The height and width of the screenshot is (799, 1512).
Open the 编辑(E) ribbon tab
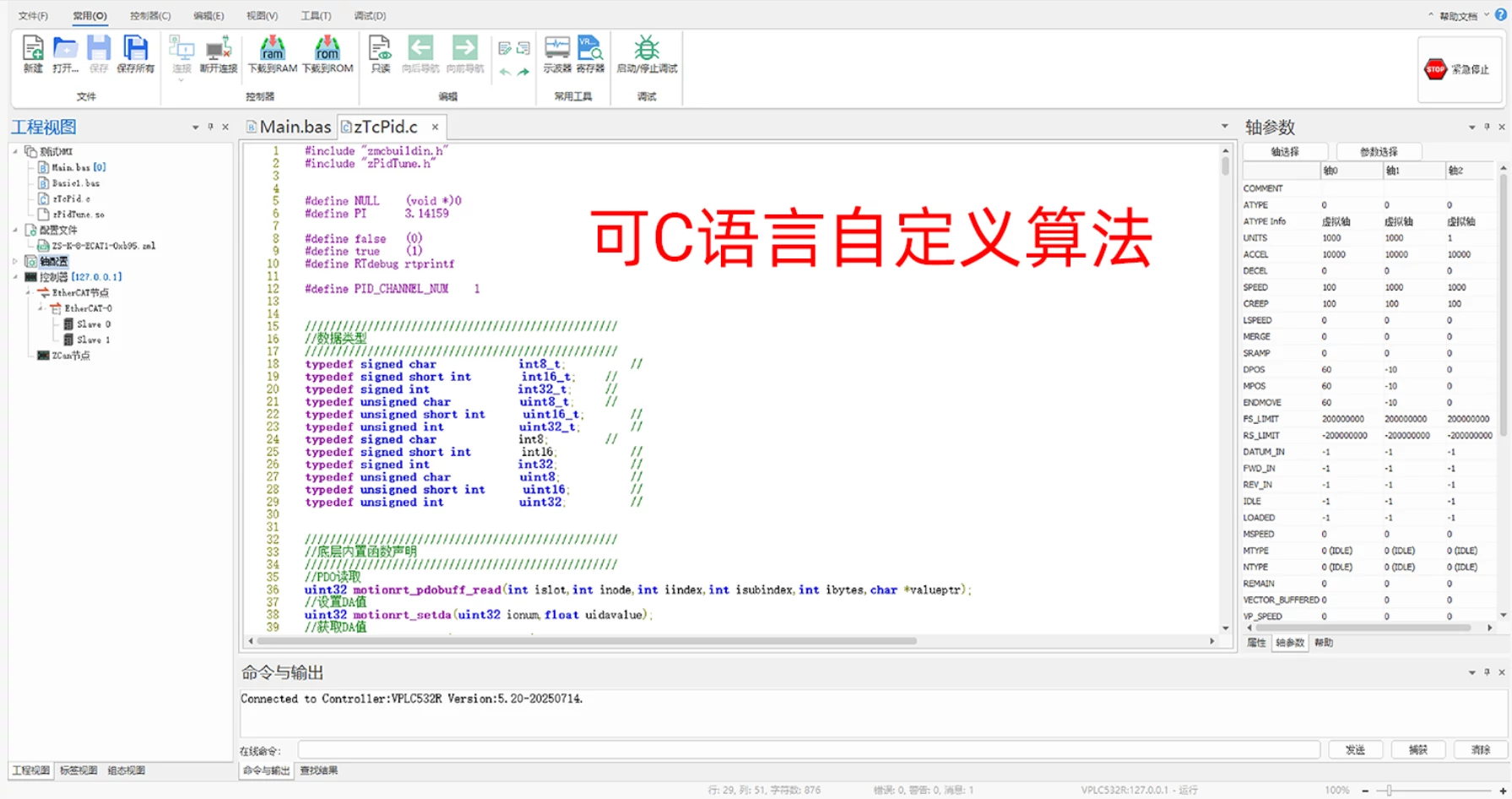209,16
